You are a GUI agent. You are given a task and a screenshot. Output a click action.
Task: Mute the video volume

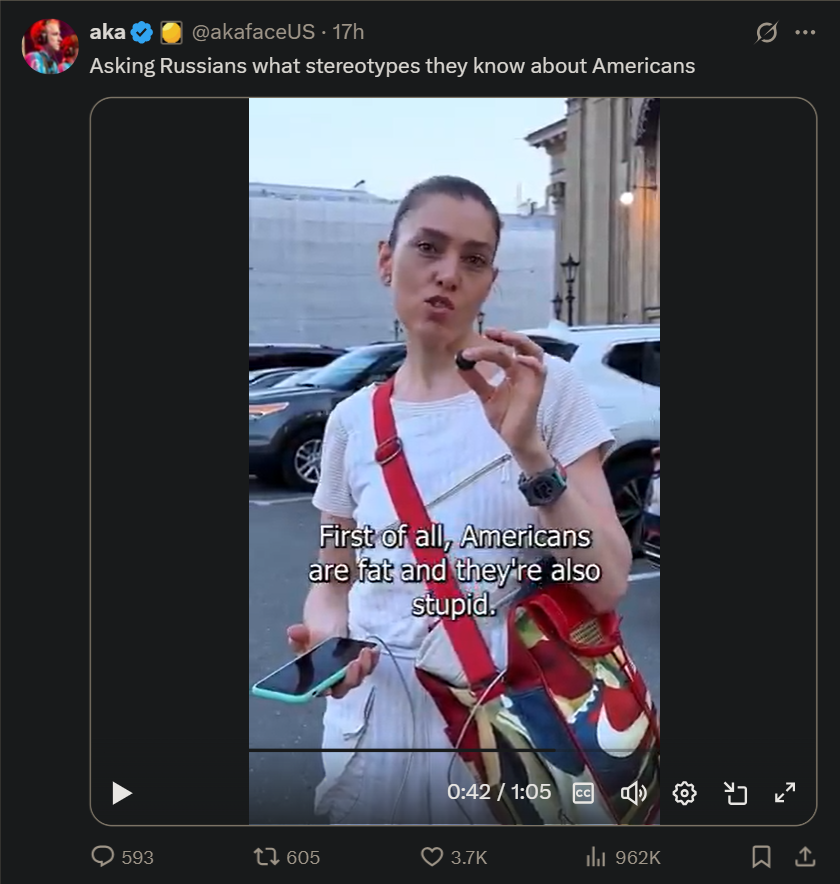tap(634, 793)
